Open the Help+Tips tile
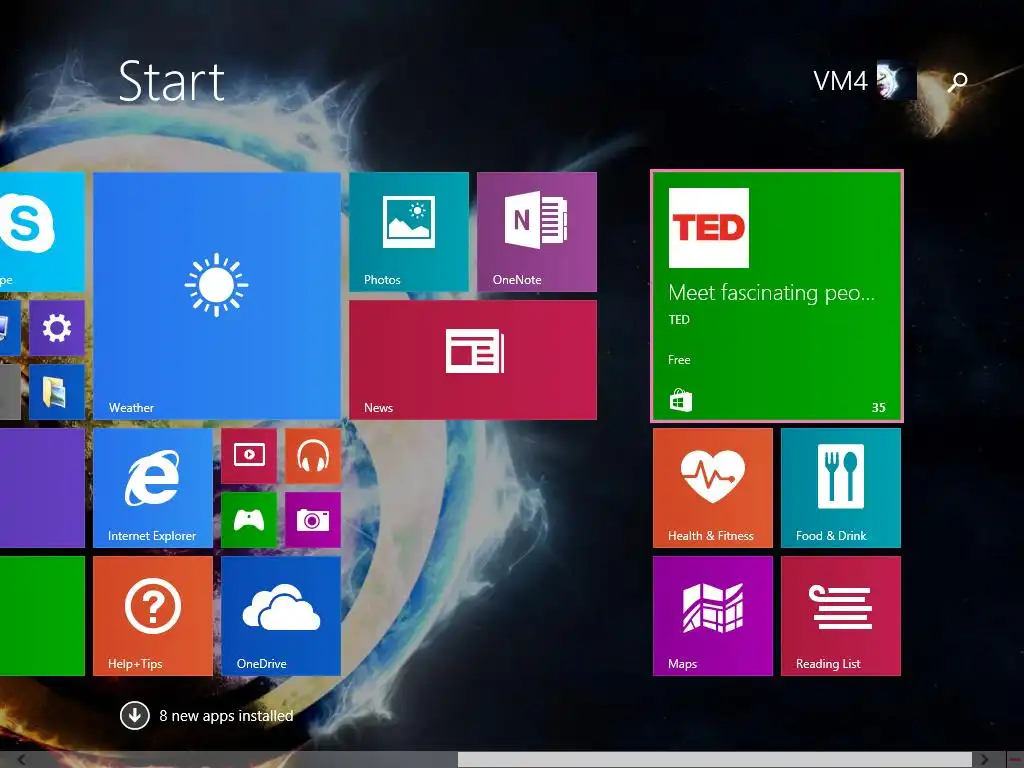 pyautogui.click(x=153, y=616)
